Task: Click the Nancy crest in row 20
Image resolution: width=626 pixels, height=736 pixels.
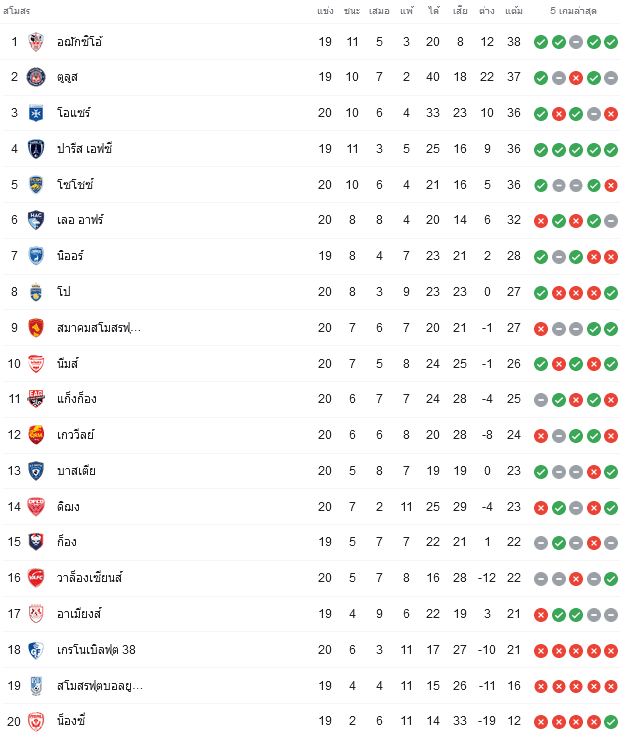Action: (x=36, y=721)
